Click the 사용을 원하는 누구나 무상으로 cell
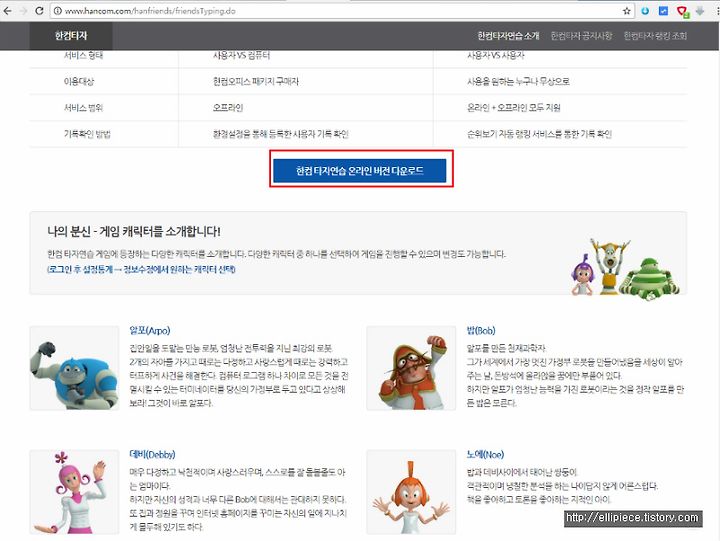The image size is (720, 541). click(518, 82)
